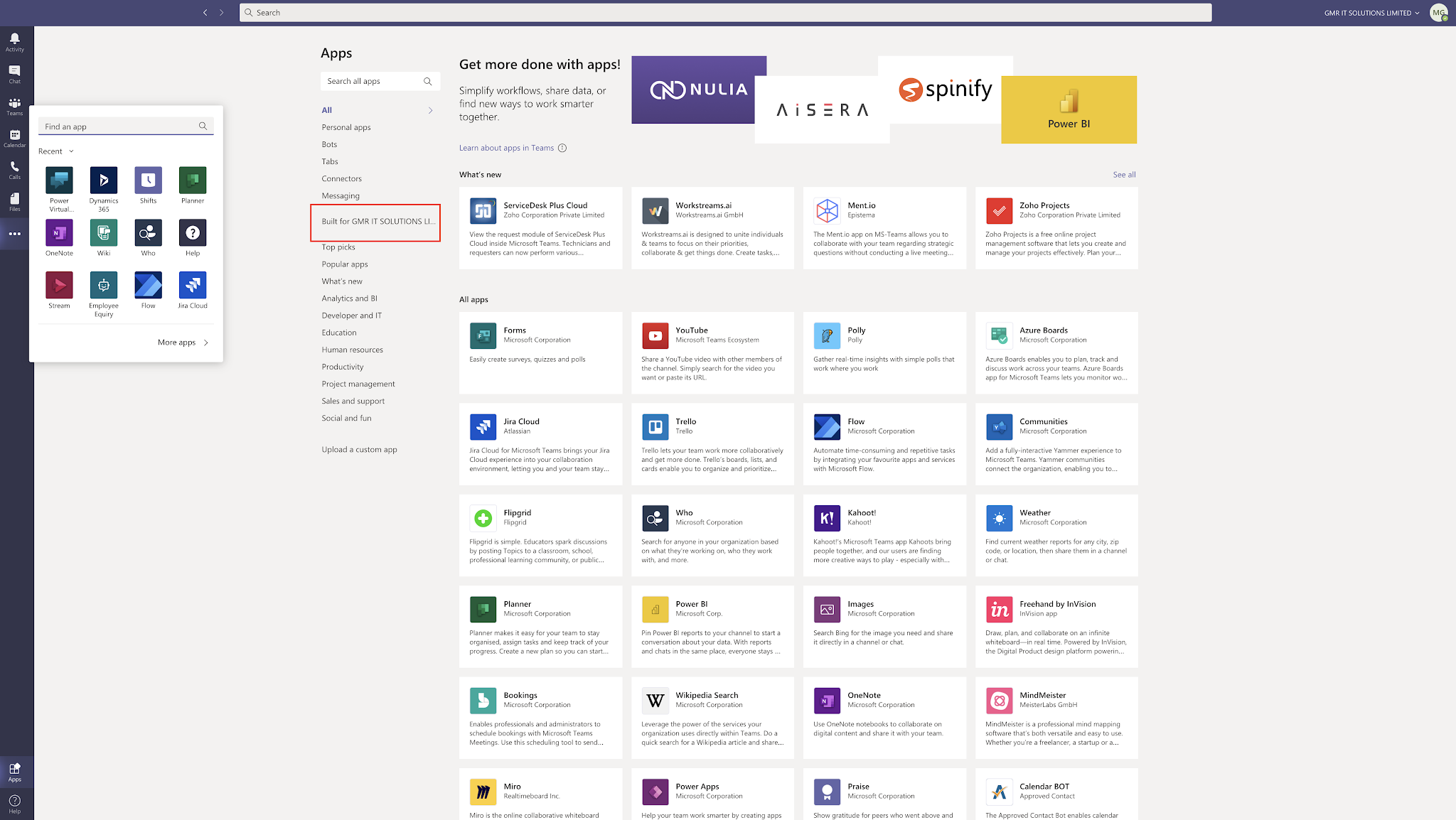Open the Power BI banner tile
This screenshot has height=820, width=1456.
tap(1069, 110)
